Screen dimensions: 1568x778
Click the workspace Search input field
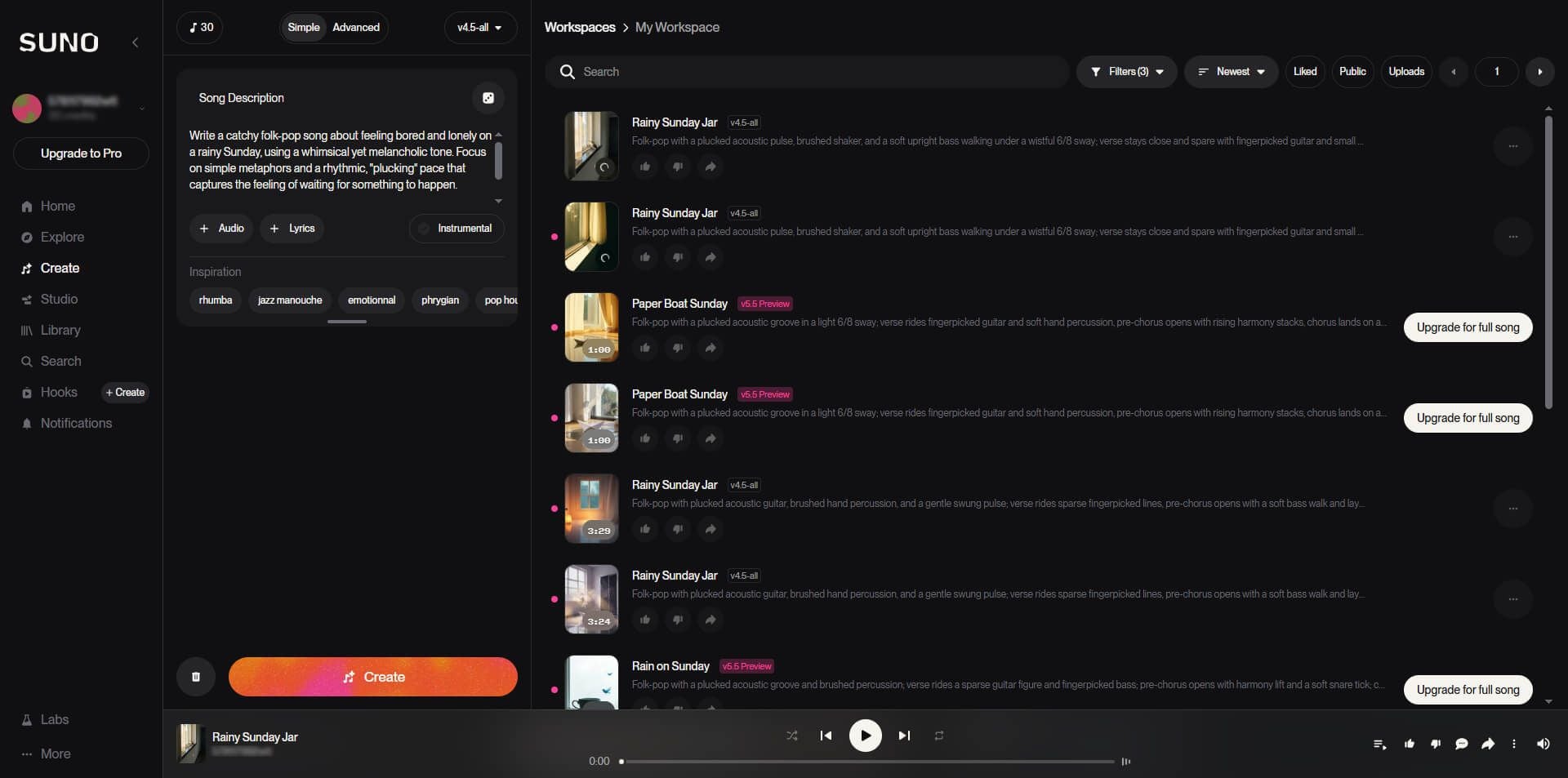(x=808, y=72)
